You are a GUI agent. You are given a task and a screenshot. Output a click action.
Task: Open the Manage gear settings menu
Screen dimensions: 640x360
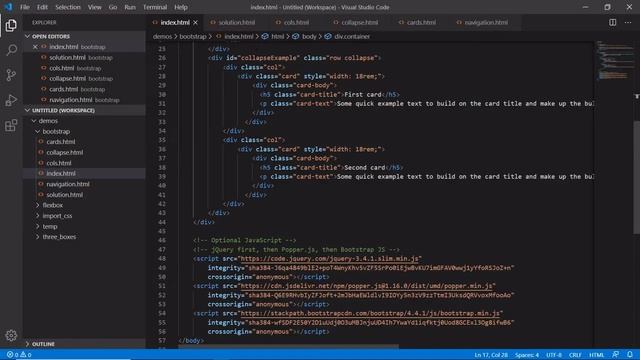point(11,336)
